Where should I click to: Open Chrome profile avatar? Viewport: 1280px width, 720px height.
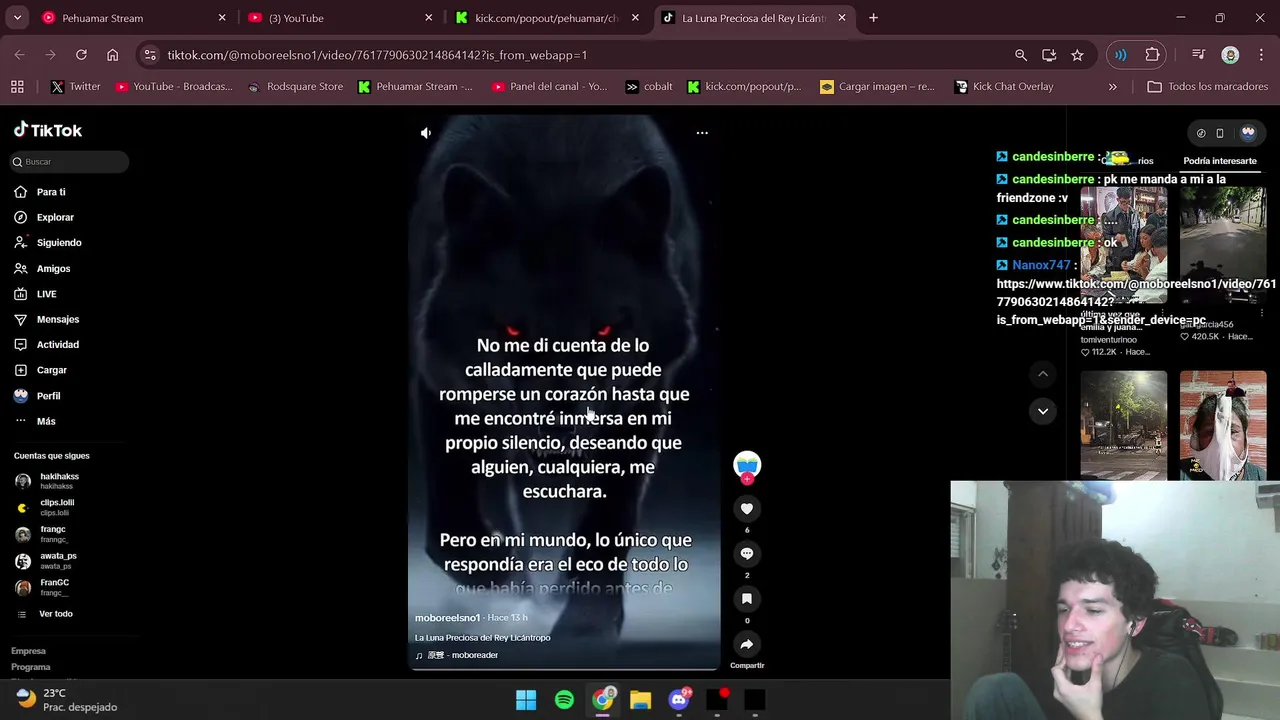pyautogui.click(x=1231, y=55)
